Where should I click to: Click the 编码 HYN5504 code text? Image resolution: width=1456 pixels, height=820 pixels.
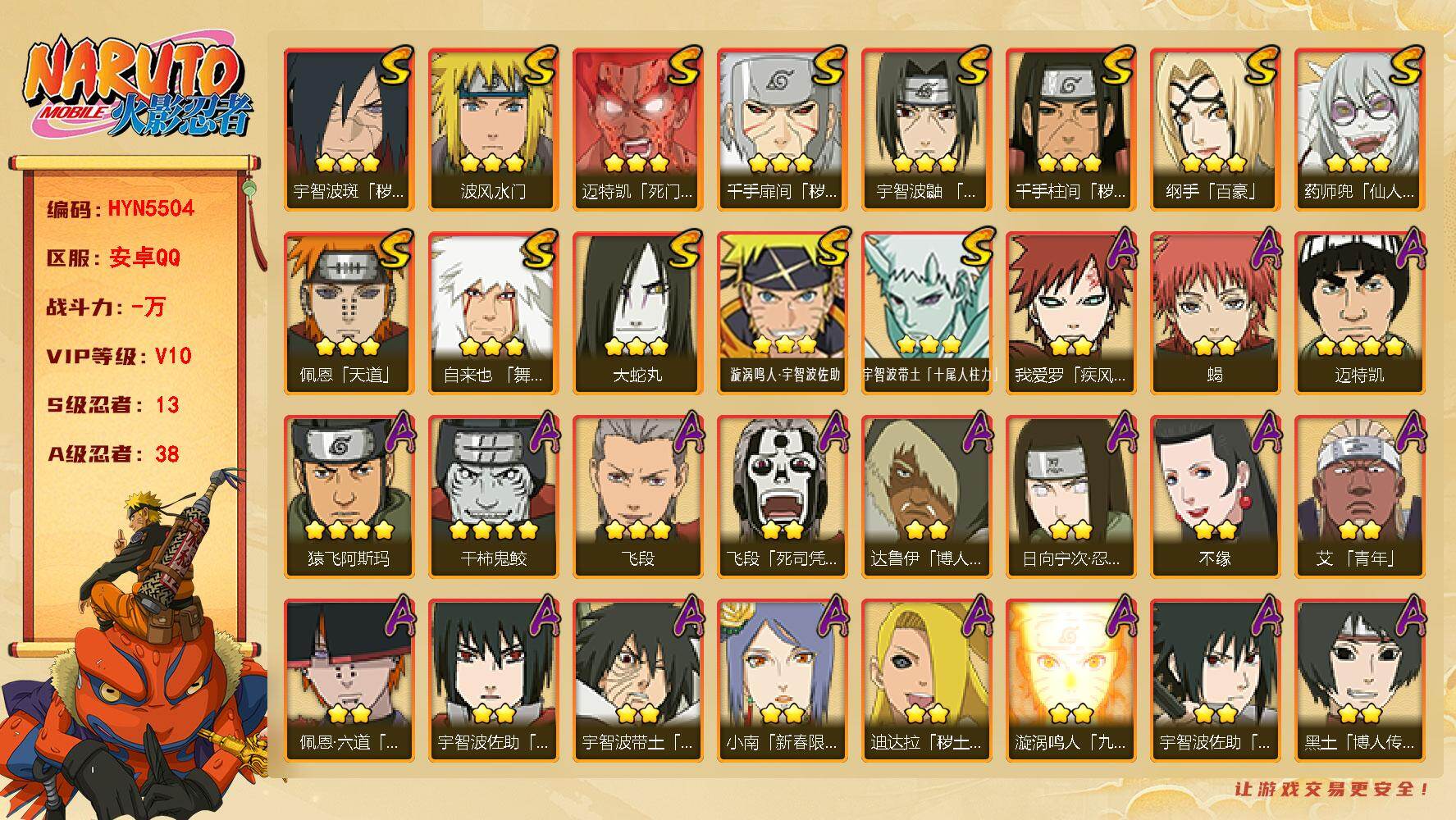tap(121, 208)
